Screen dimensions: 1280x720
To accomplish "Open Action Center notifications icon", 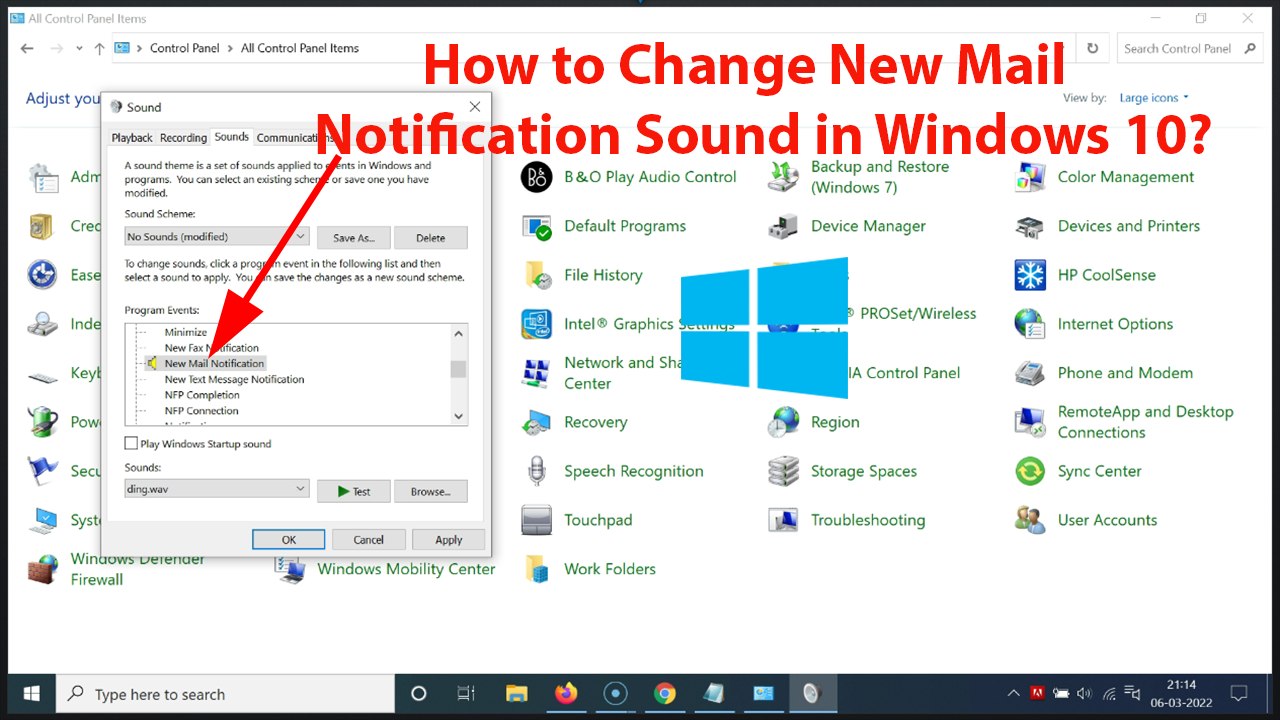I will pos(1238,693).
